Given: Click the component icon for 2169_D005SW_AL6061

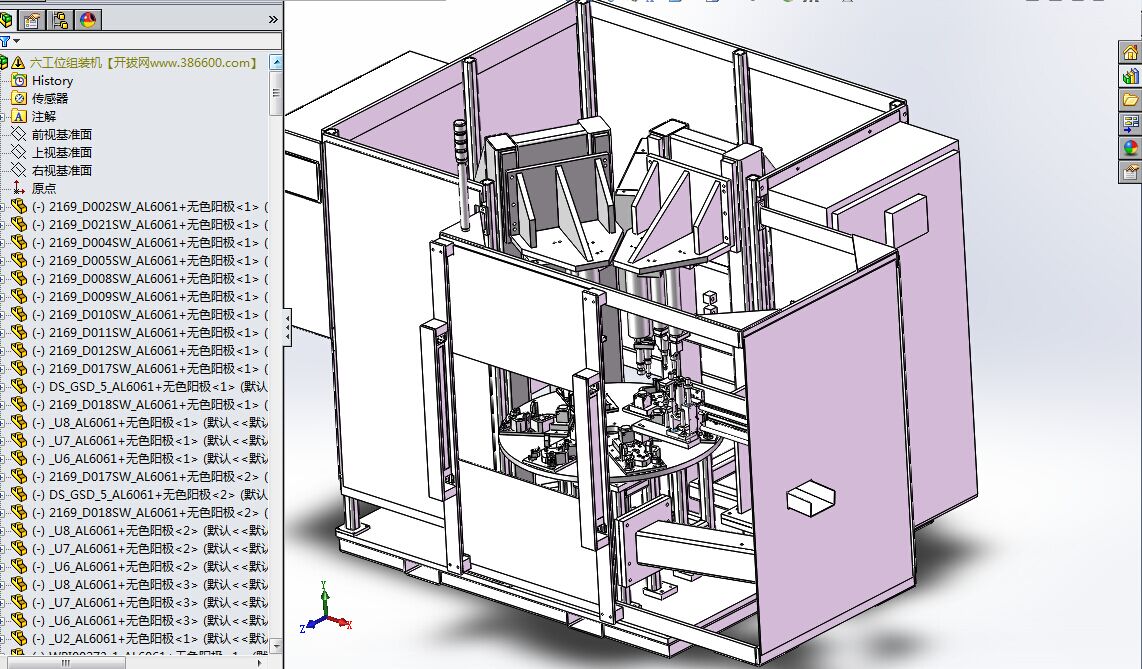Looking at the screenshot, I should point(19,261).
